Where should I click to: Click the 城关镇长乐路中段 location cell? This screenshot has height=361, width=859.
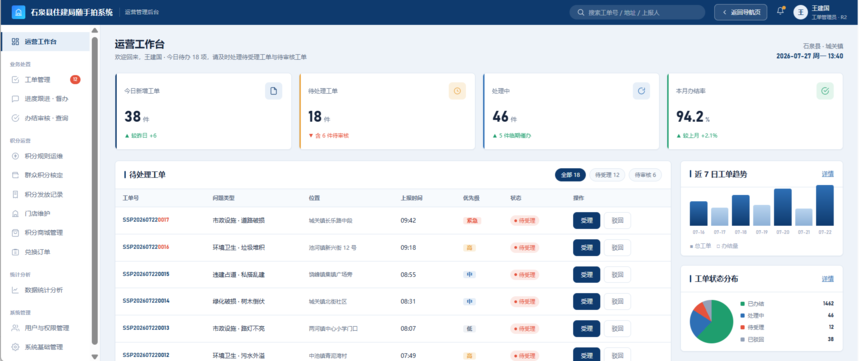[x=330, y=221]
